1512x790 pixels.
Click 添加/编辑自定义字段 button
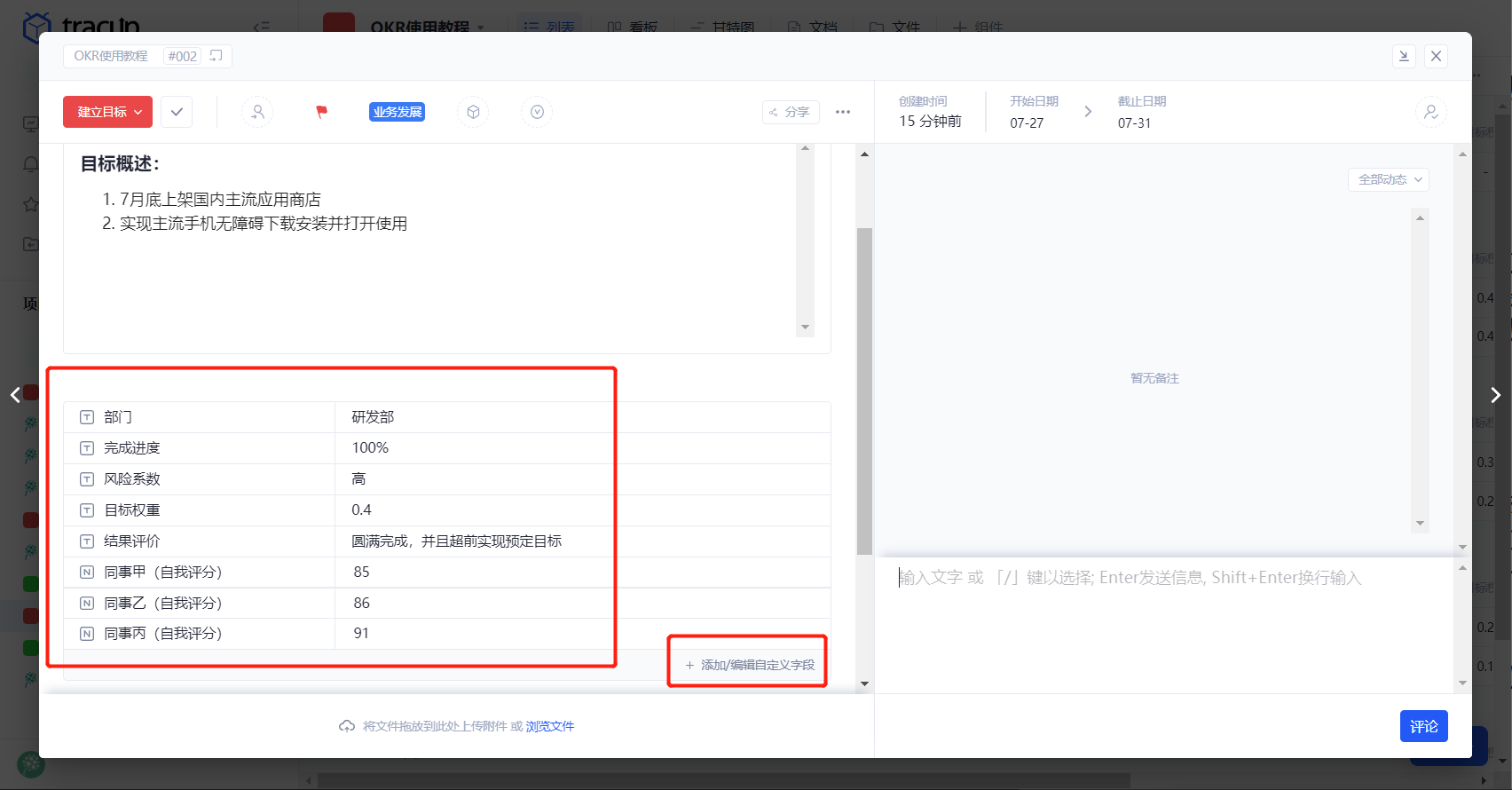pos(750,665)
